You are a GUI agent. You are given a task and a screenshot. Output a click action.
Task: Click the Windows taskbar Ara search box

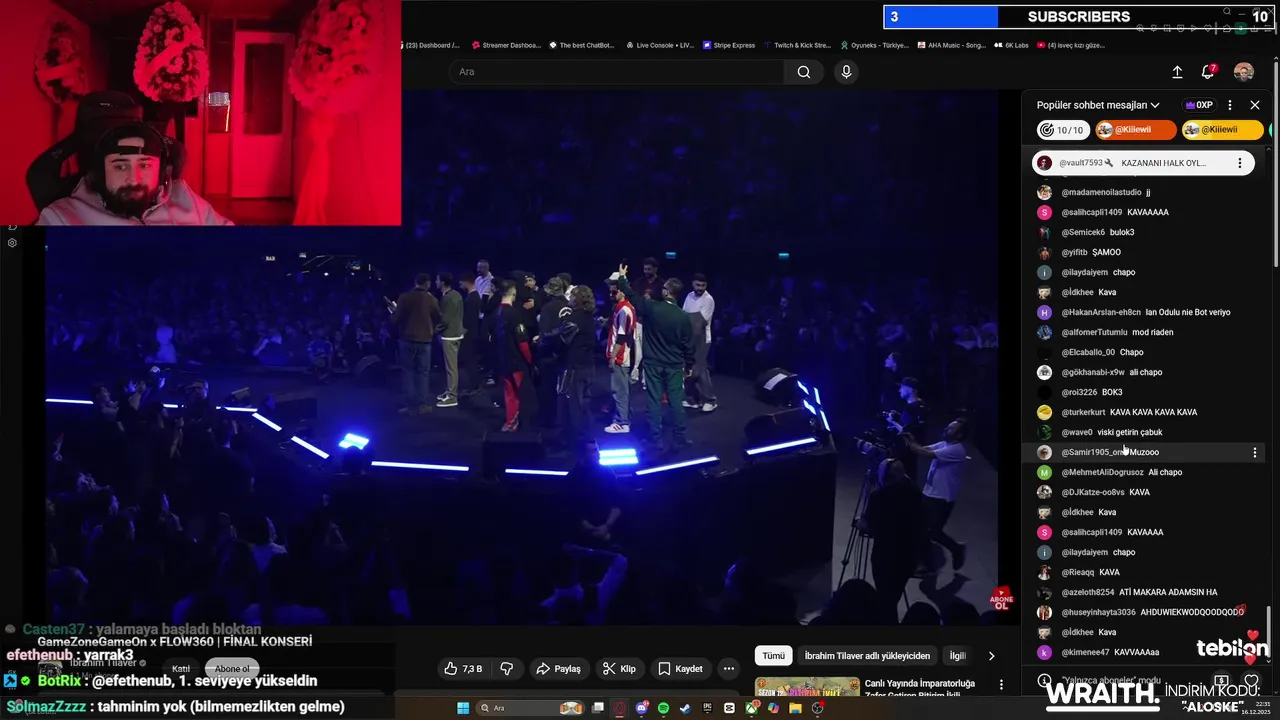(530, 708)
